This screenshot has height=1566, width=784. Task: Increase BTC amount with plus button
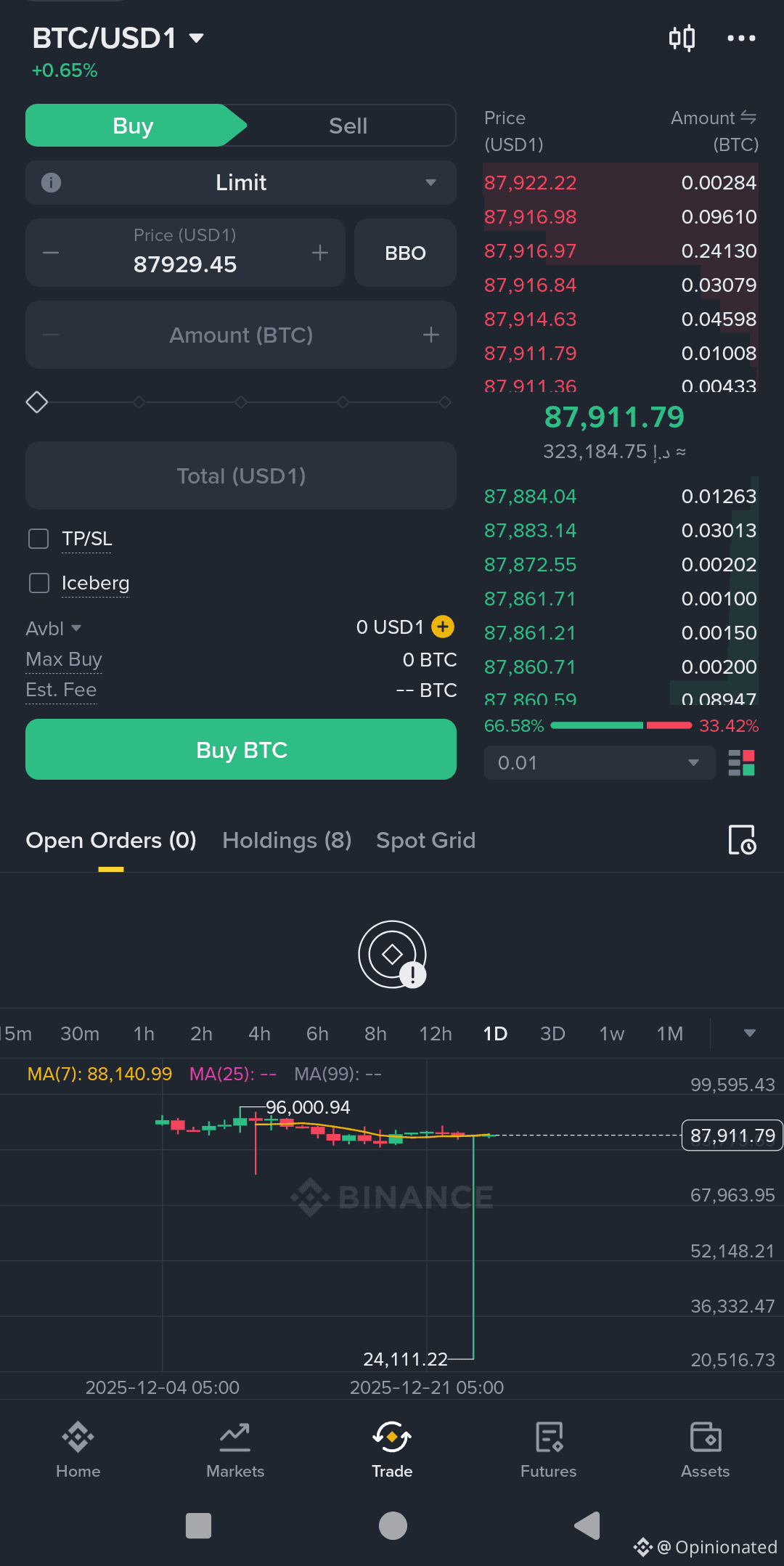point(431,335)
